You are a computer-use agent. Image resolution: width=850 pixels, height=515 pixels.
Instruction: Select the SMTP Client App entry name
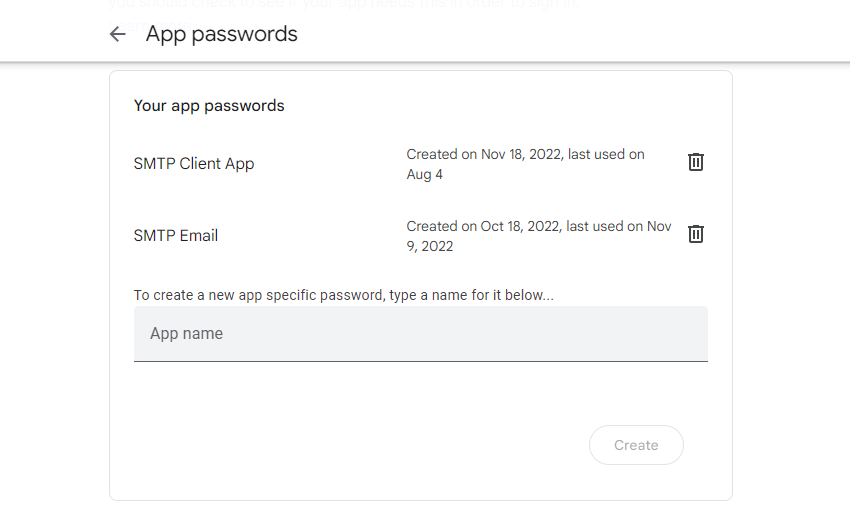click(194, 163)
